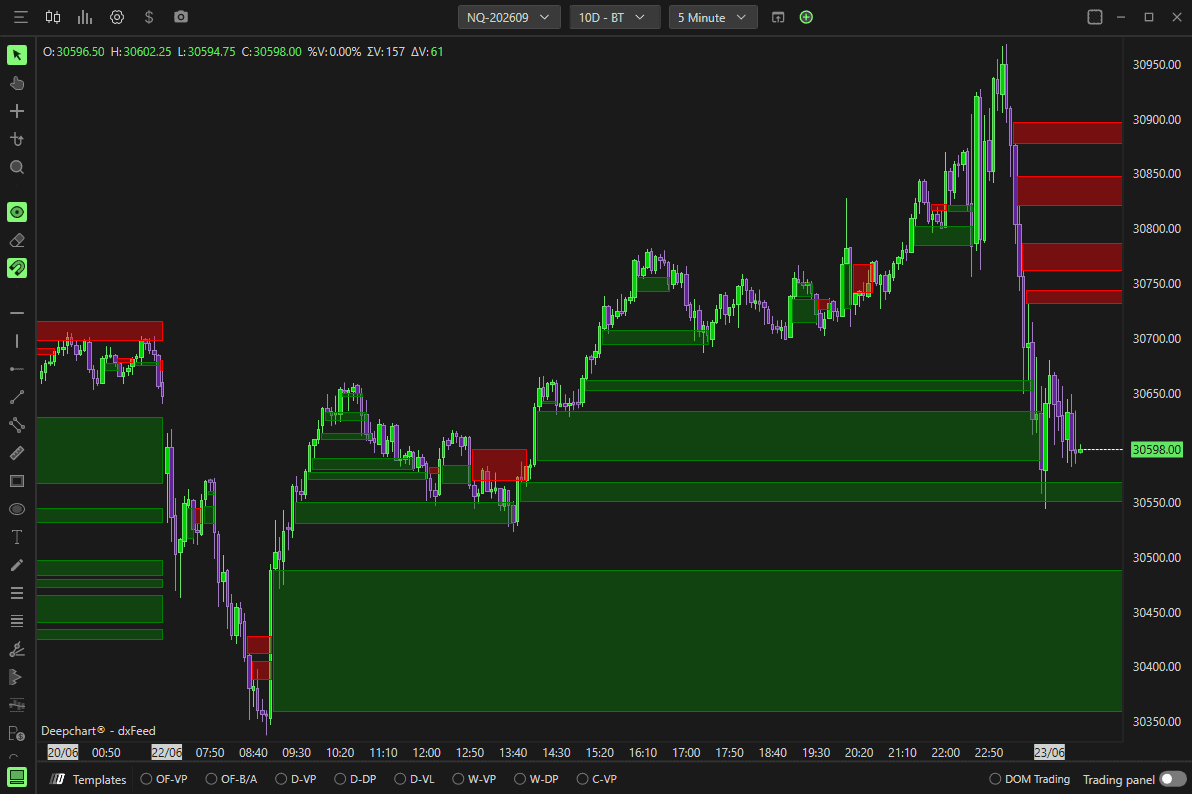Click the 30350.00 price axis label
This screenshot has height=794, width=1192.
coord(1156,721)
